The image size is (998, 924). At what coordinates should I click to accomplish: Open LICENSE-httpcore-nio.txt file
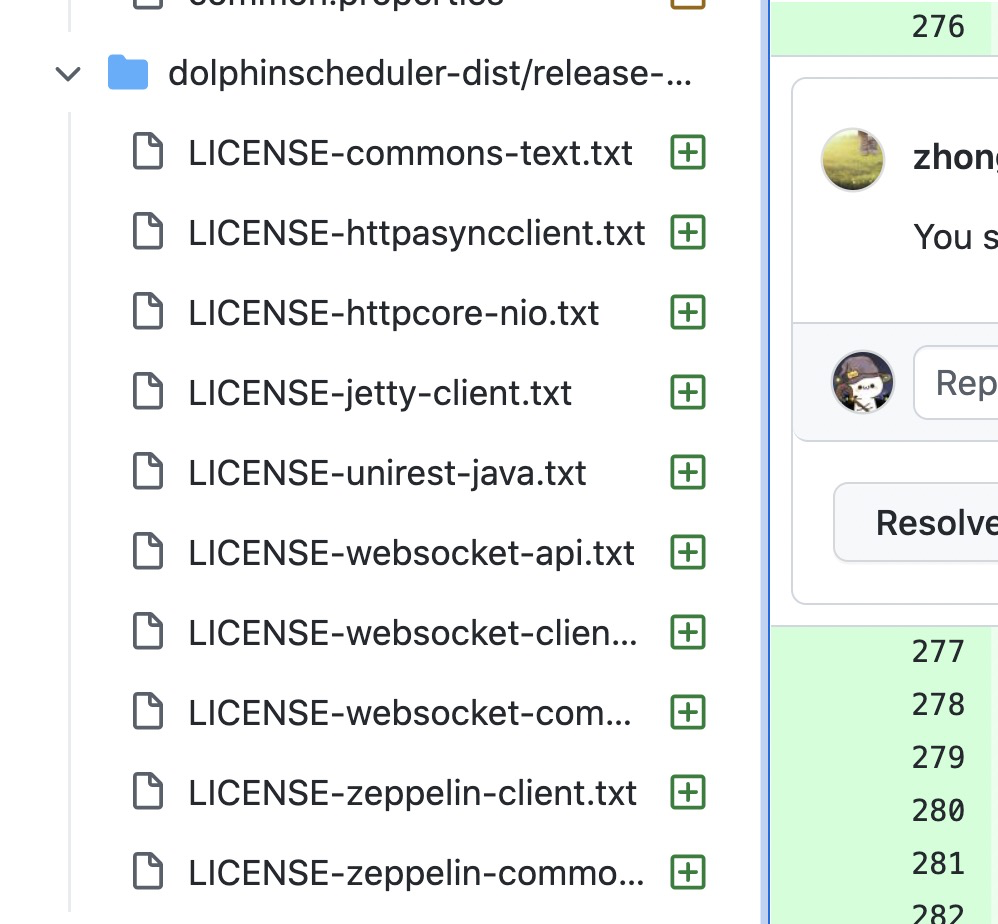(x=393, y=313)
